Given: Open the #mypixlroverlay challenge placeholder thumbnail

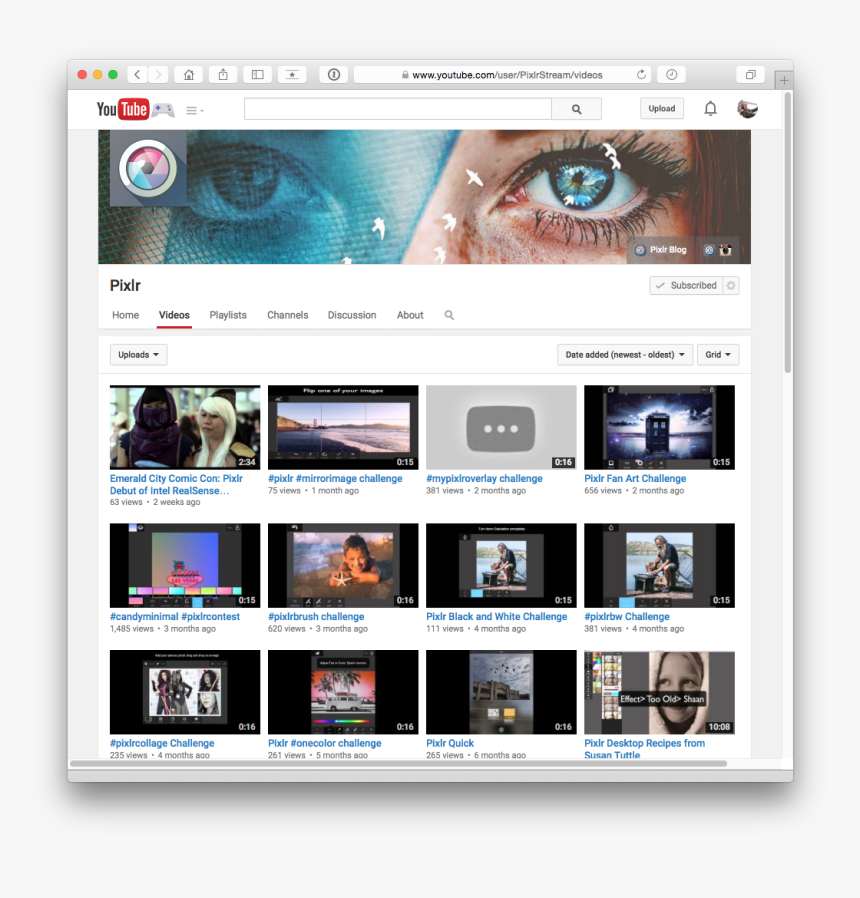Looking at the screenshot, I should (501, 427).
